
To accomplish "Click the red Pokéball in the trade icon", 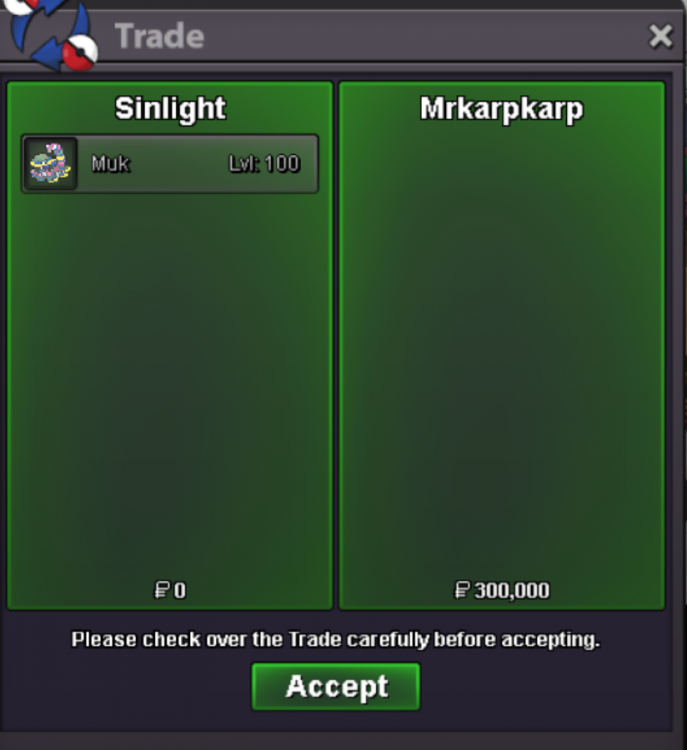I will click(x=80, y=53).
